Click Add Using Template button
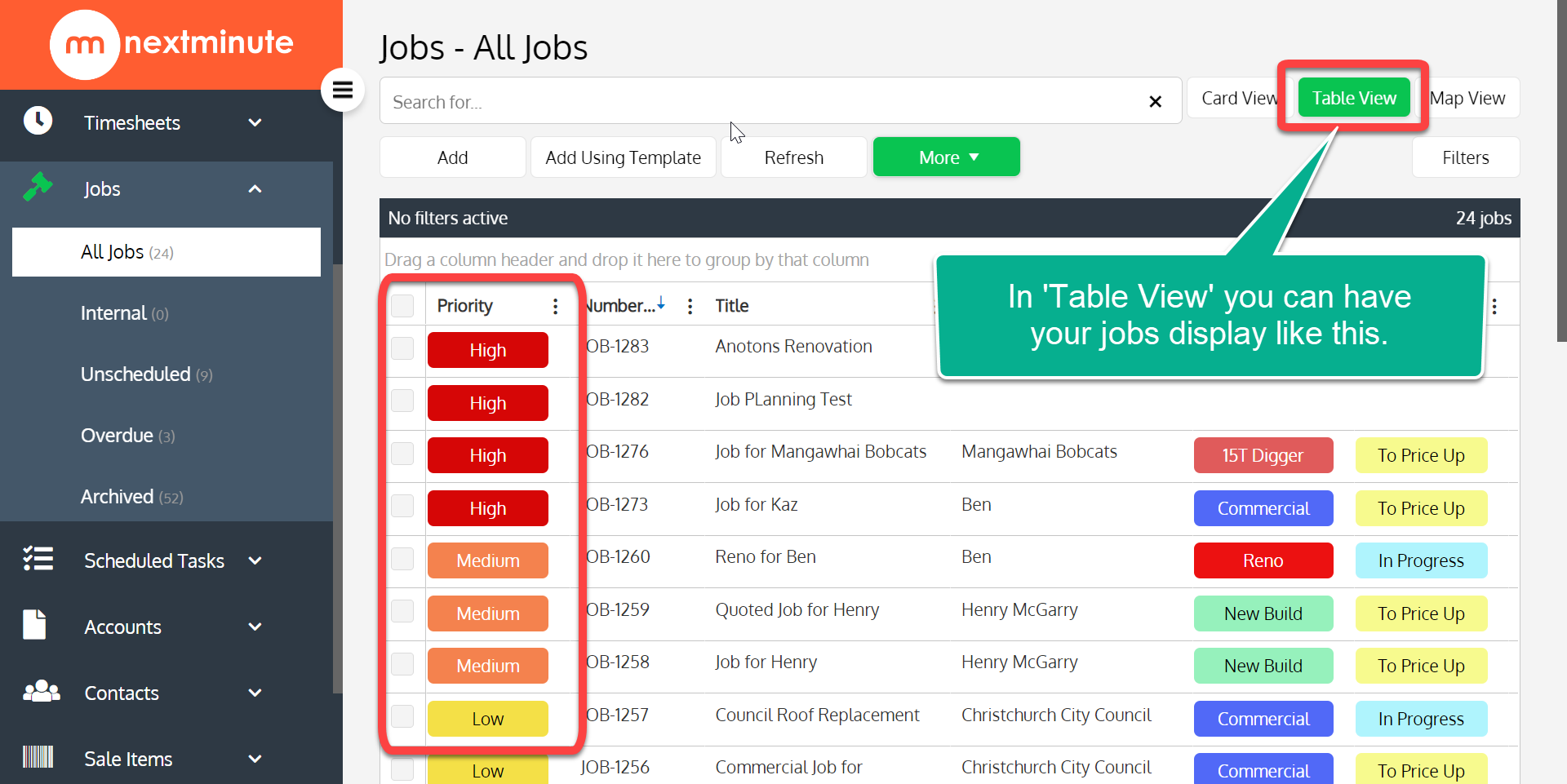1567x784 pixels. [624, 157]
